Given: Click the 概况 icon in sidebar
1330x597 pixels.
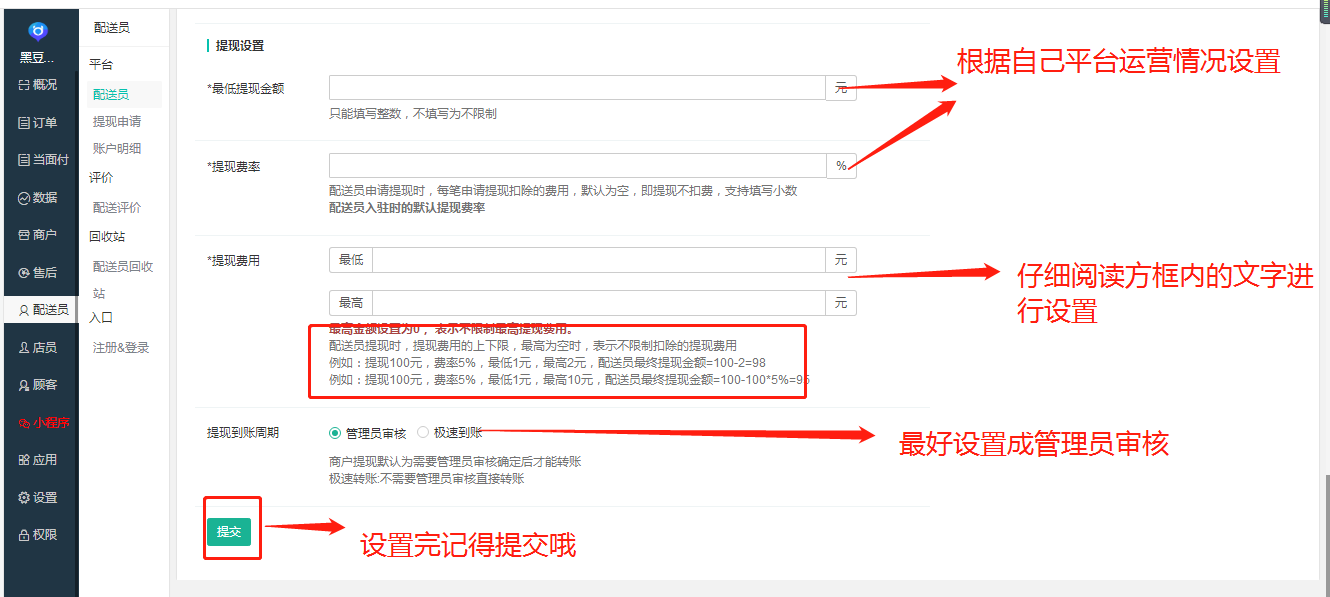Looking at the screenshot, I should (24, 85).
